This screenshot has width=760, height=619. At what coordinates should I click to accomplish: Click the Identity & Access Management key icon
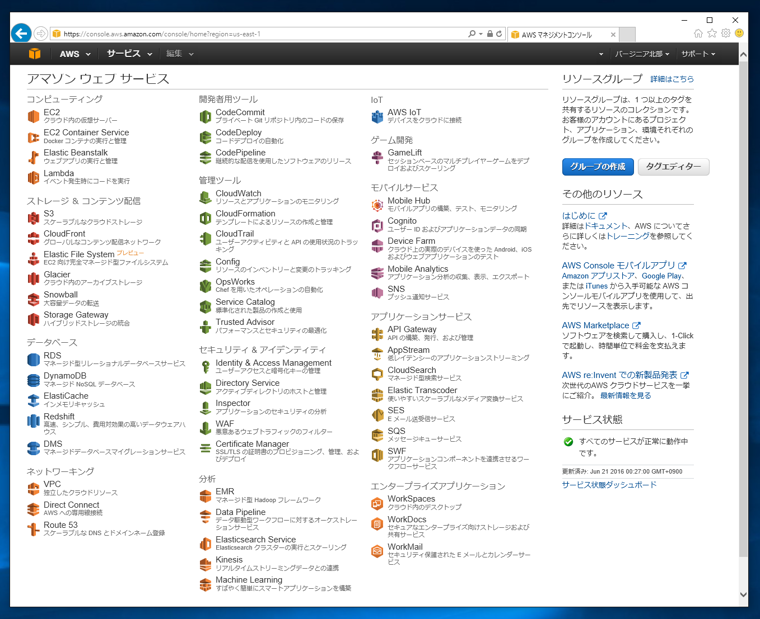pos(206,367)
